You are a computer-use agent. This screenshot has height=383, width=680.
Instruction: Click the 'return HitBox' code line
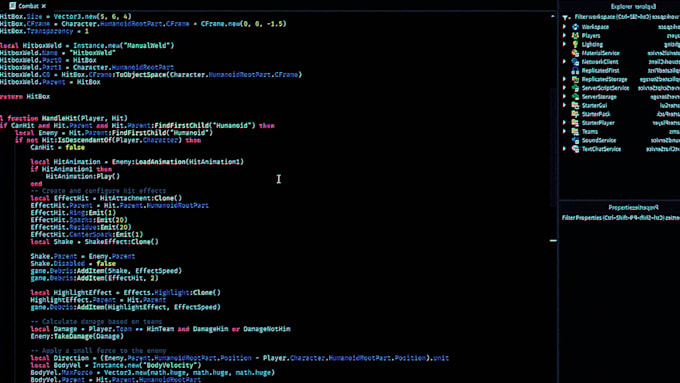pyautogui.click(x=25, y=96)
